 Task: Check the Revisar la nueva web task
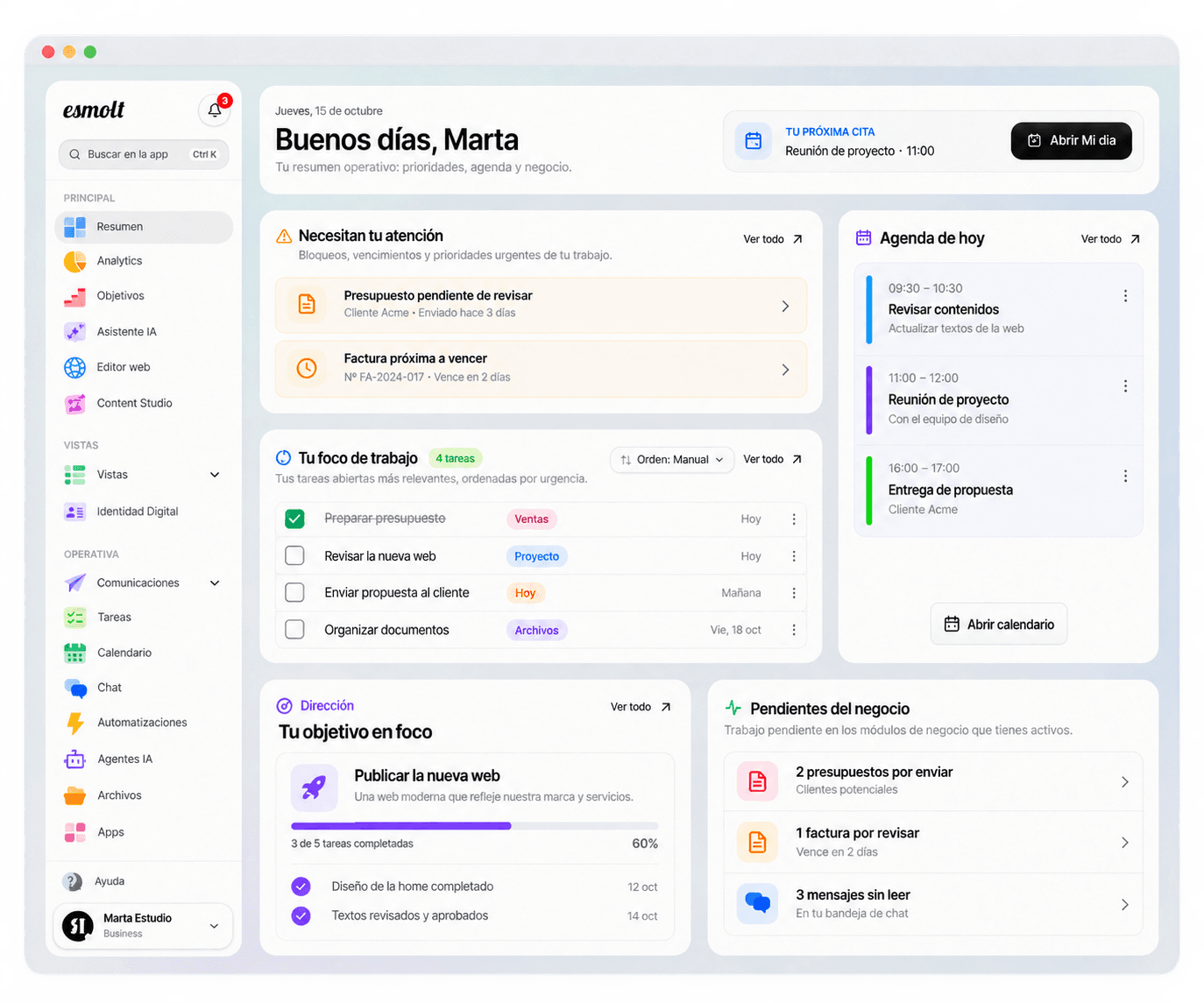pyautogui.click(x=295, y=556)
